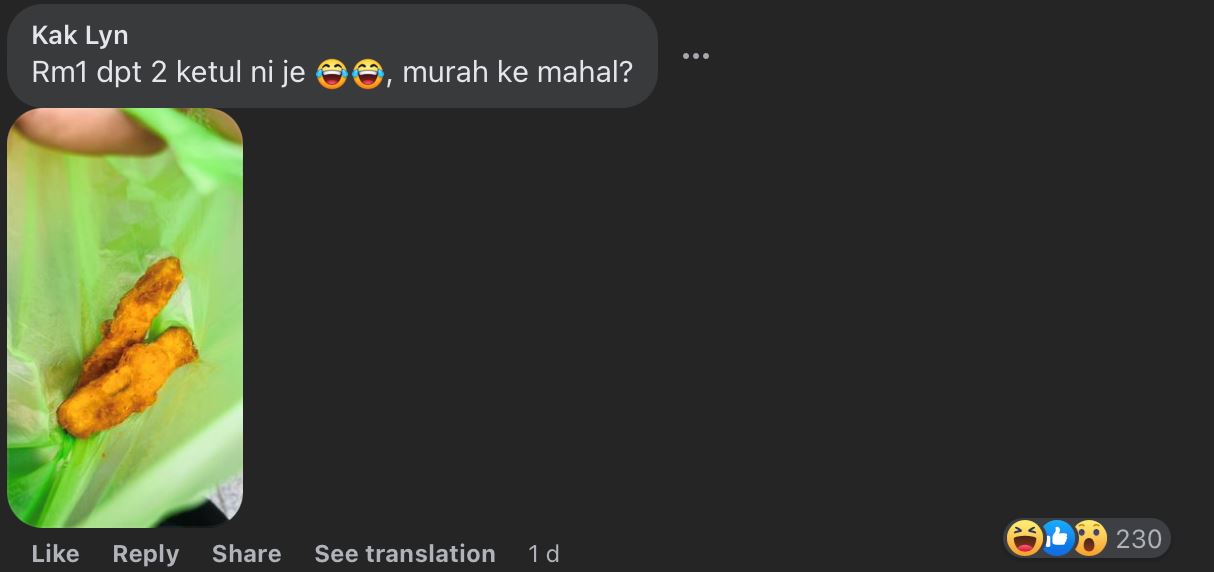Click See translation under the comment

point(405,553)
